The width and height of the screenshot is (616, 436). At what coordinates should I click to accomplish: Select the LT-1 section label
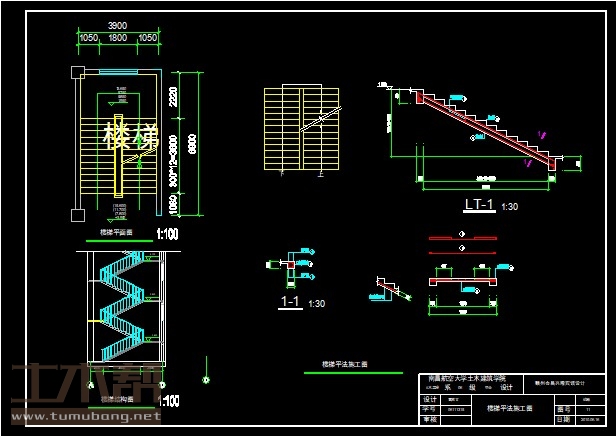click(480, 204)
